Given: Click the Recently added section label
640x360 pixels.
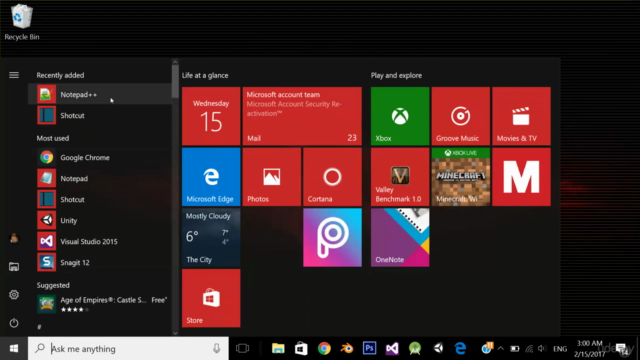Looking at the screenshot, I should coord(60,75).
